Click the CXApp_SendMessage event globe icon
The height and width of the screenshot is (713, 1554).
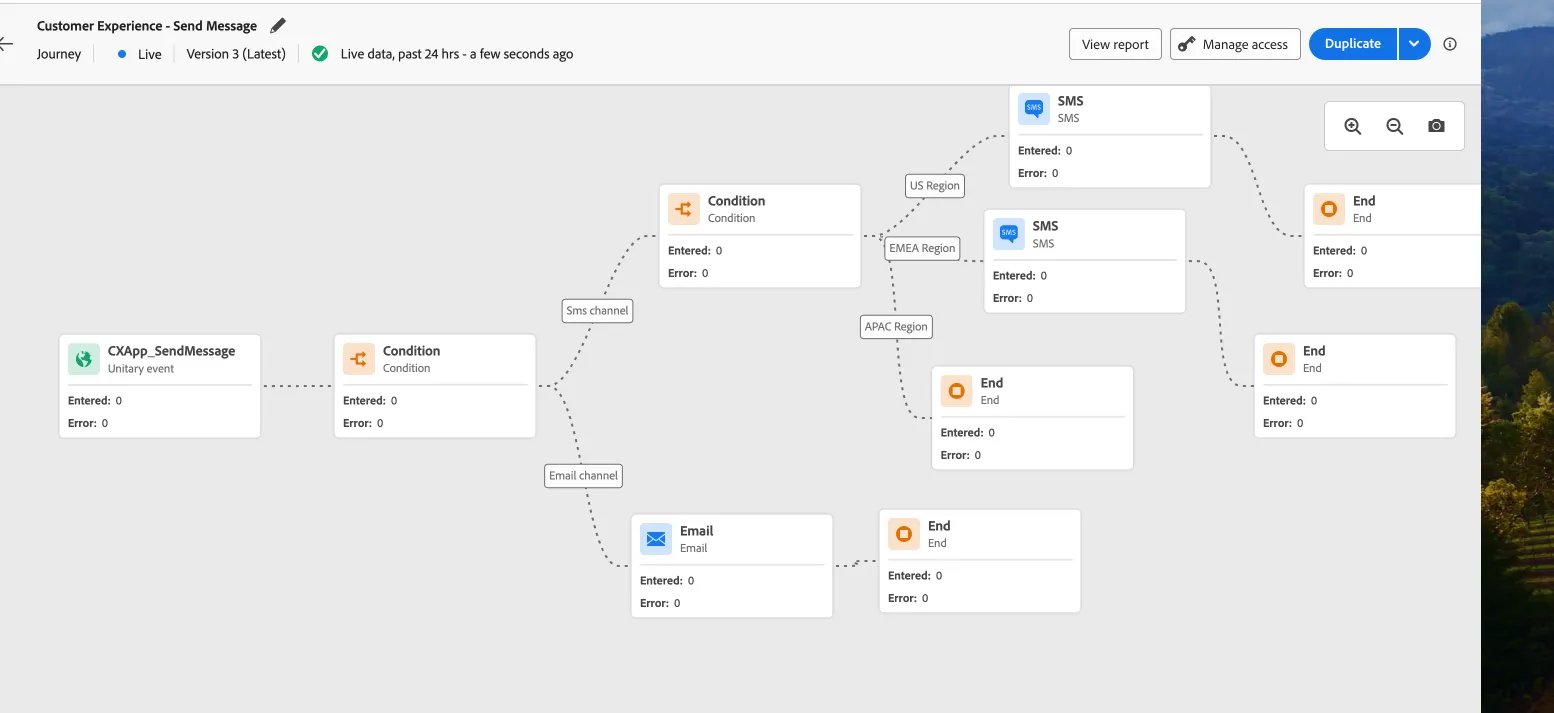84,359
